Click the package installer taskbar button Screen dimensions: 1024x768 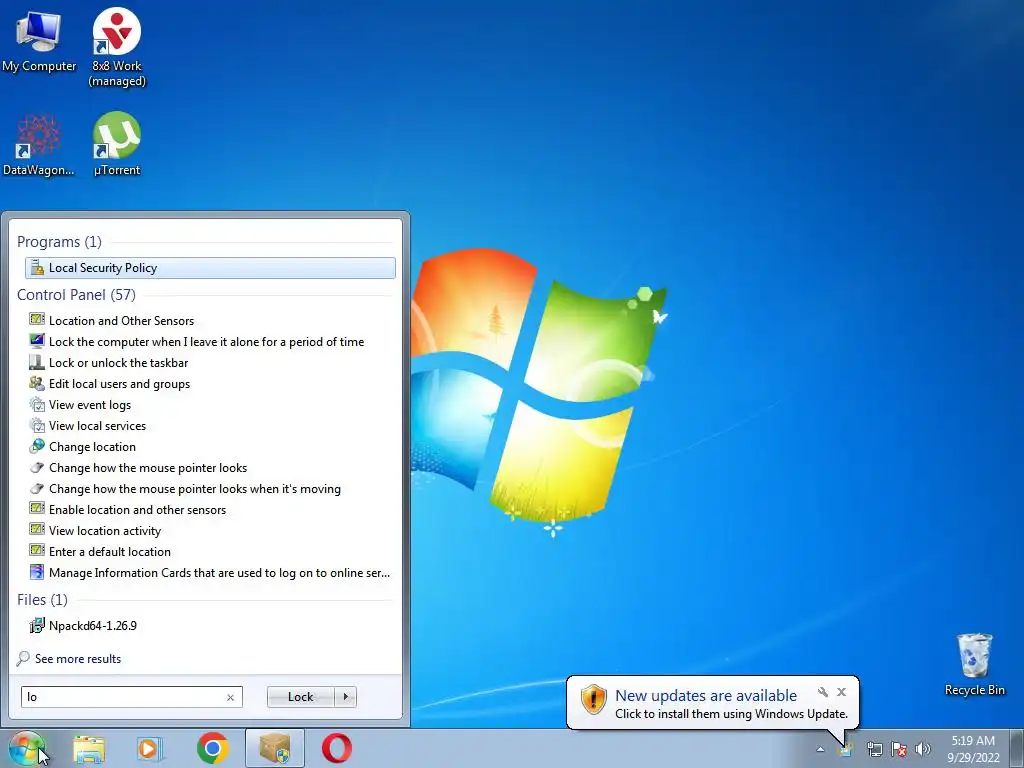[274, 748]
